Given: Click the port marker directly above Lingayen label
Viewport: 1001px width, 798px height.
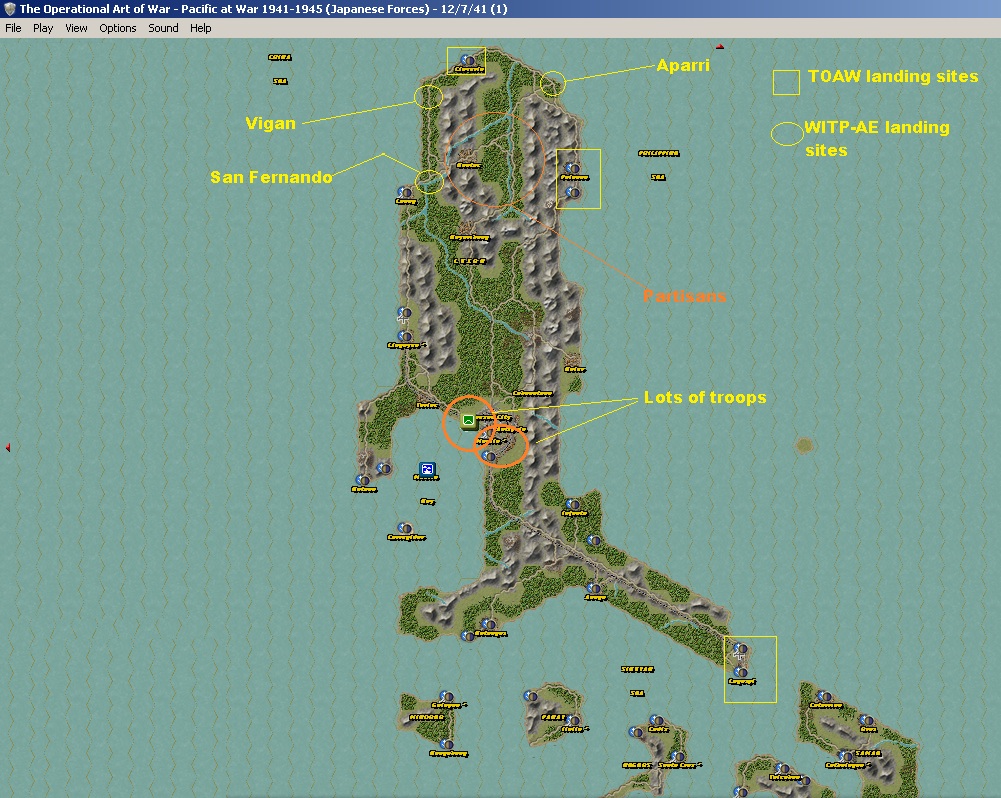Looking at the screenshot, I should (x=404, y=336).
